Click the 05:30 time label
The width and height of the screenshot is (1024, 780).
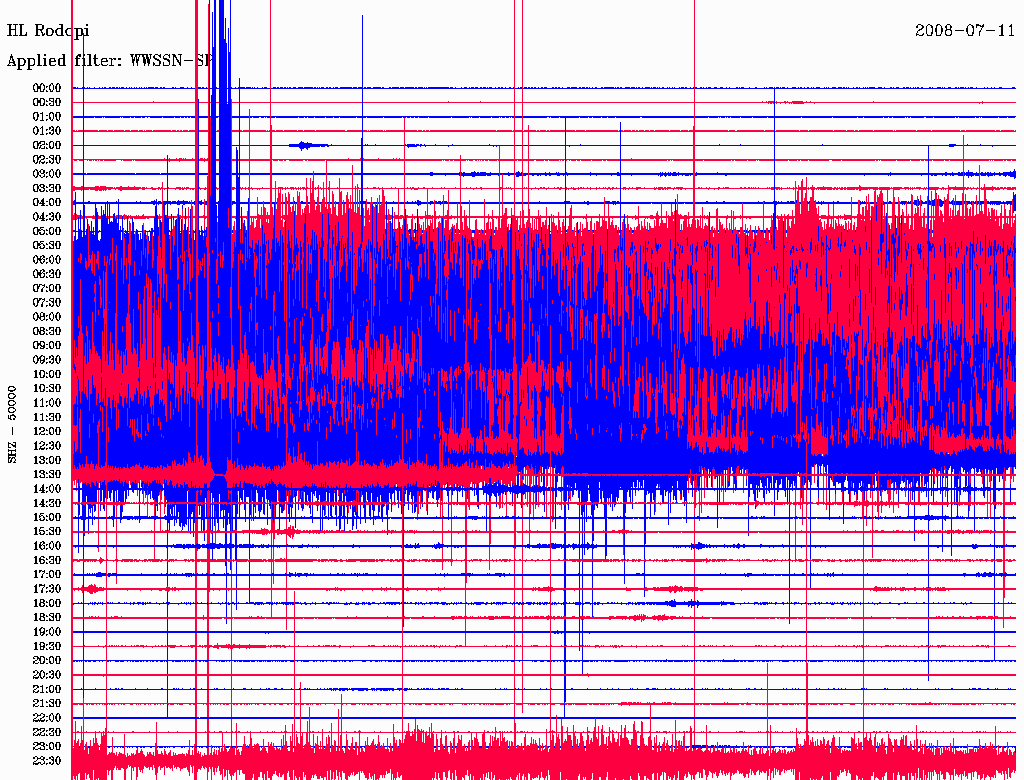(47, 245)
